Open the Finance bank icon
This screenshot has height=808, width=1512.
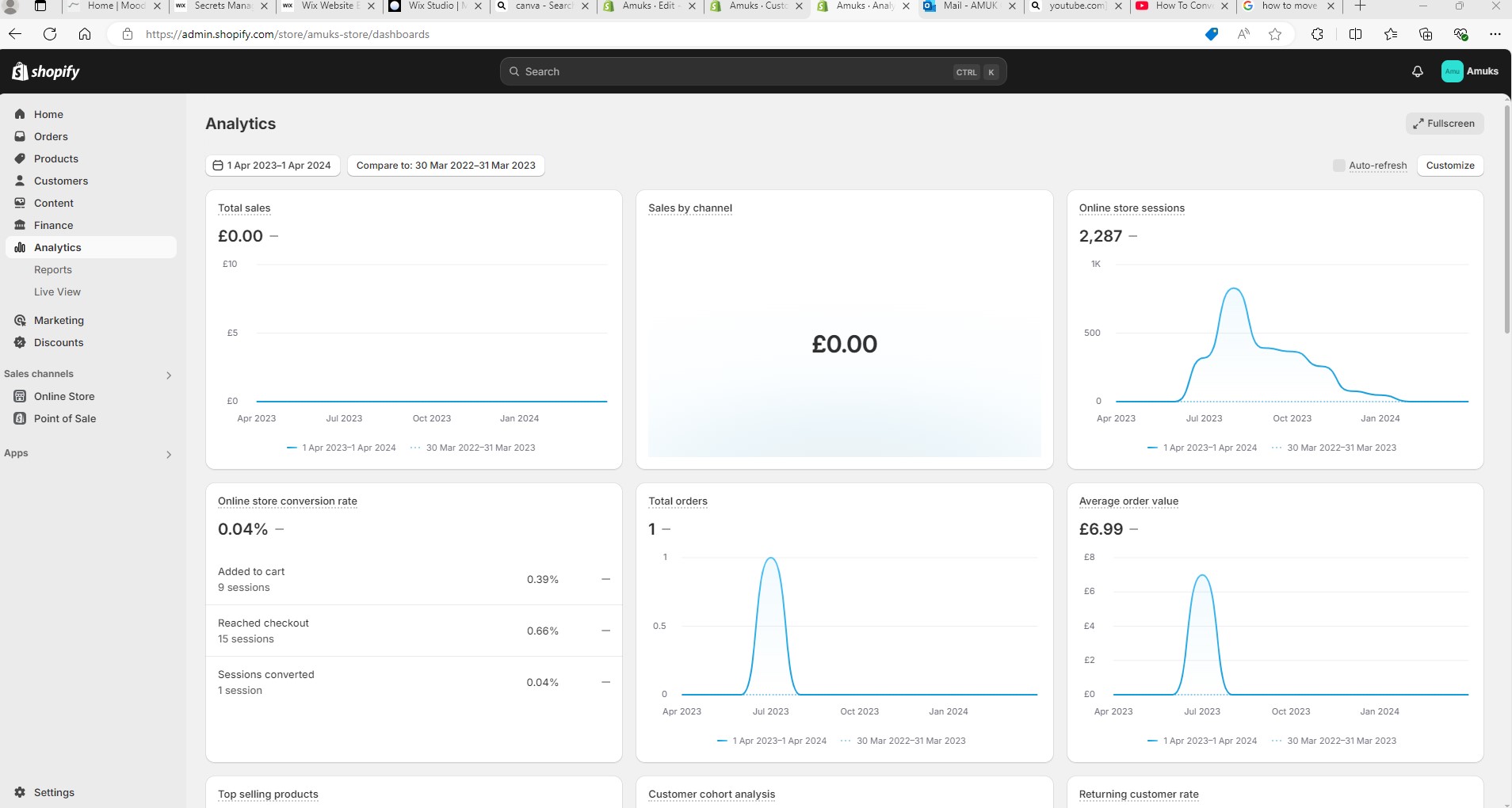coord(20,225)
